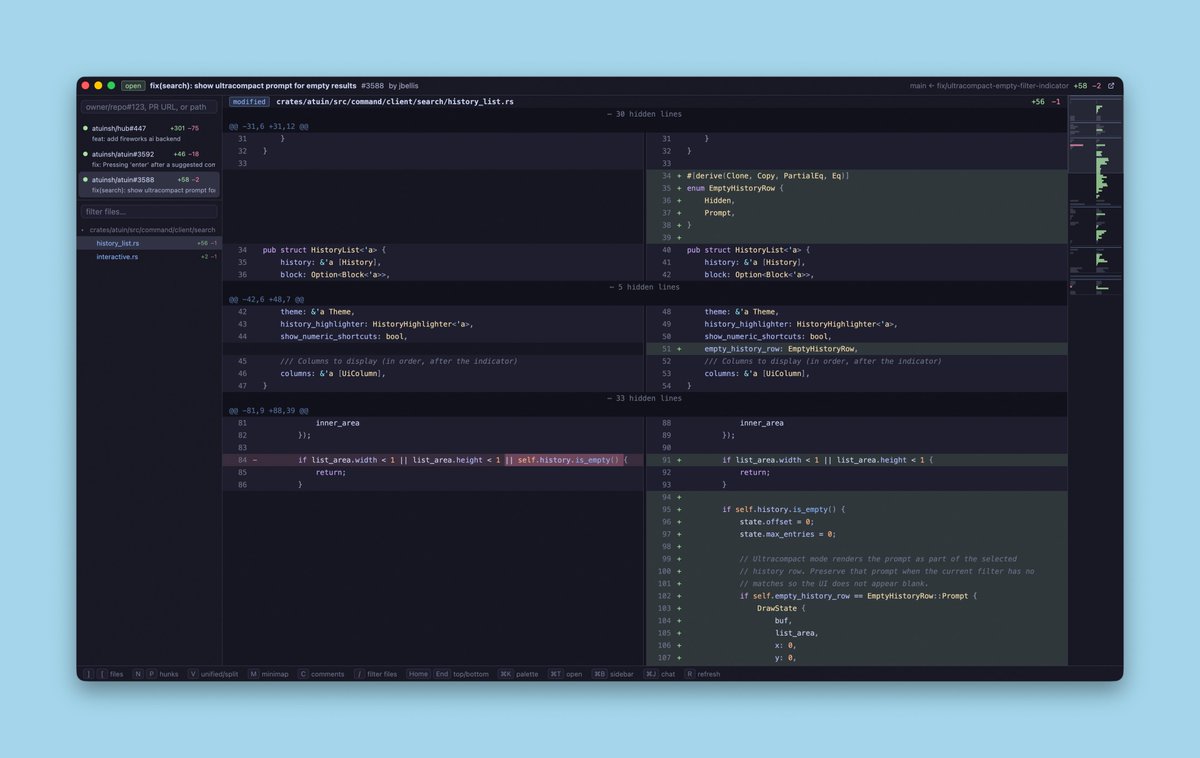
Task: Click line 103 'DrawState {'
Action: [x=856, y=608]
